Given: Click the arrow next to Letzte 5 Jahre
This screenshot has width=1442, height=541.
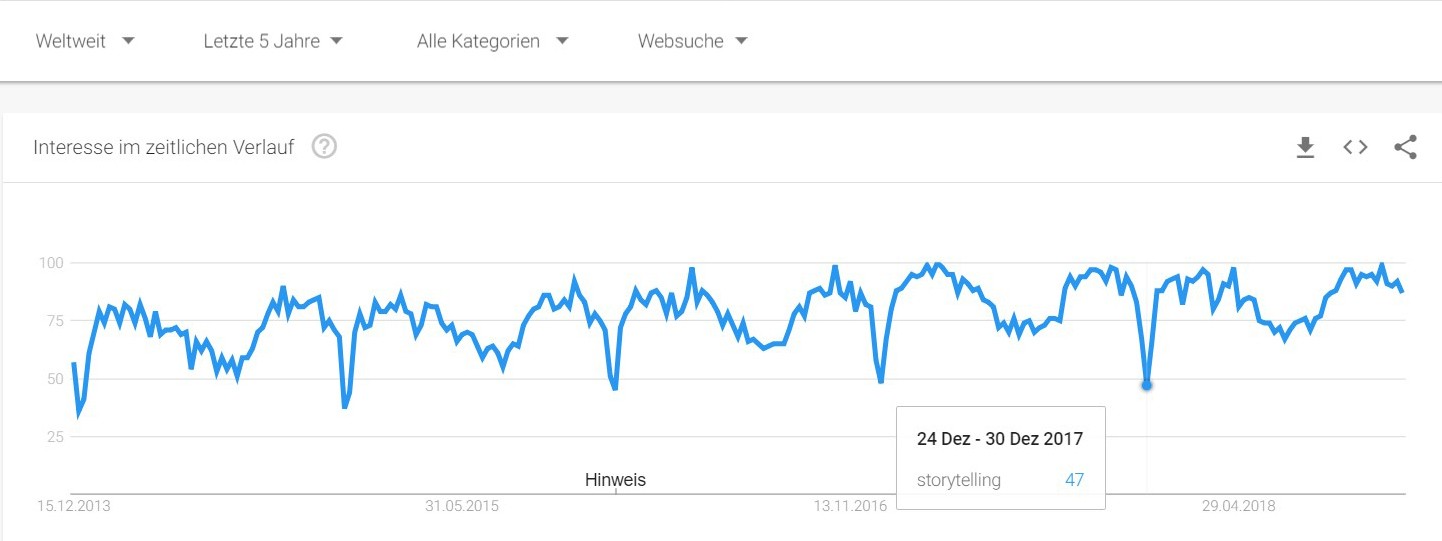Looking at the screenshot, I should [x=336, y=41].
